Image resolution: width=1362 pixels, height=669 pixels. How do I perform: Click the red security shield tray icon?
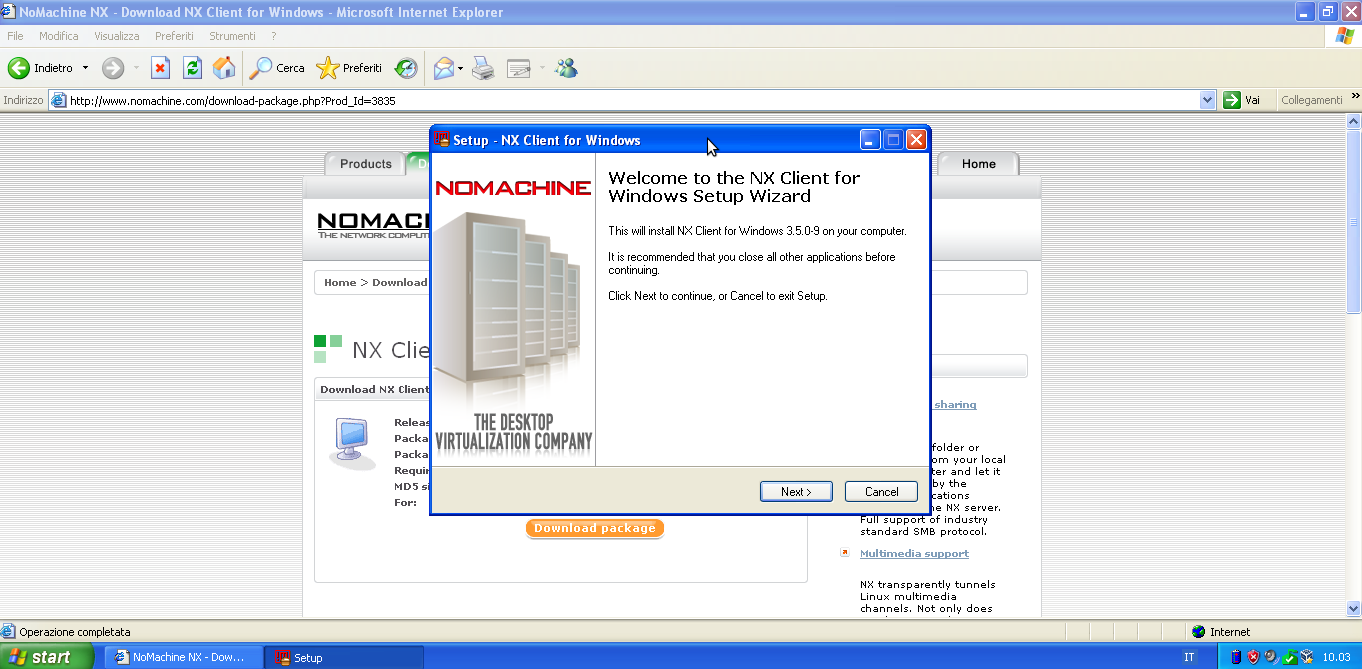[x=1253, y=657]
